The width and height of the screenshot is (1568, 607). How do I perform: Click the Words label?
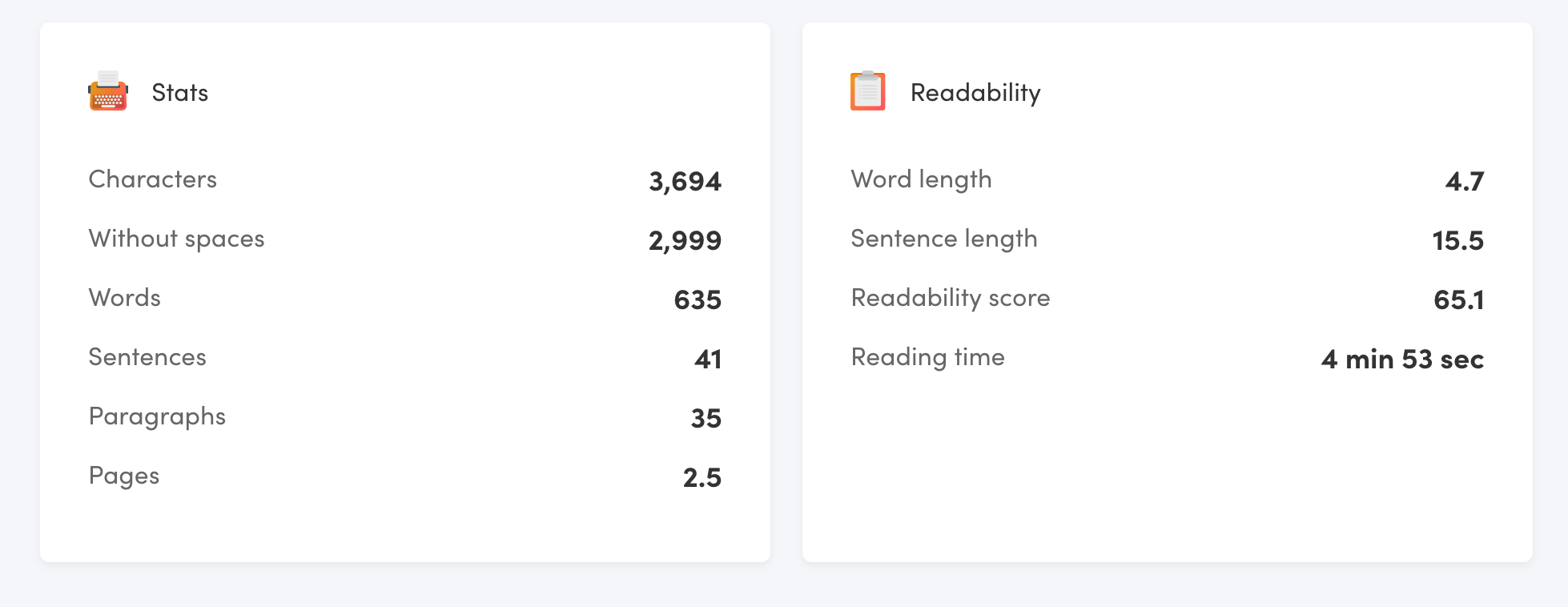[125, 298]
